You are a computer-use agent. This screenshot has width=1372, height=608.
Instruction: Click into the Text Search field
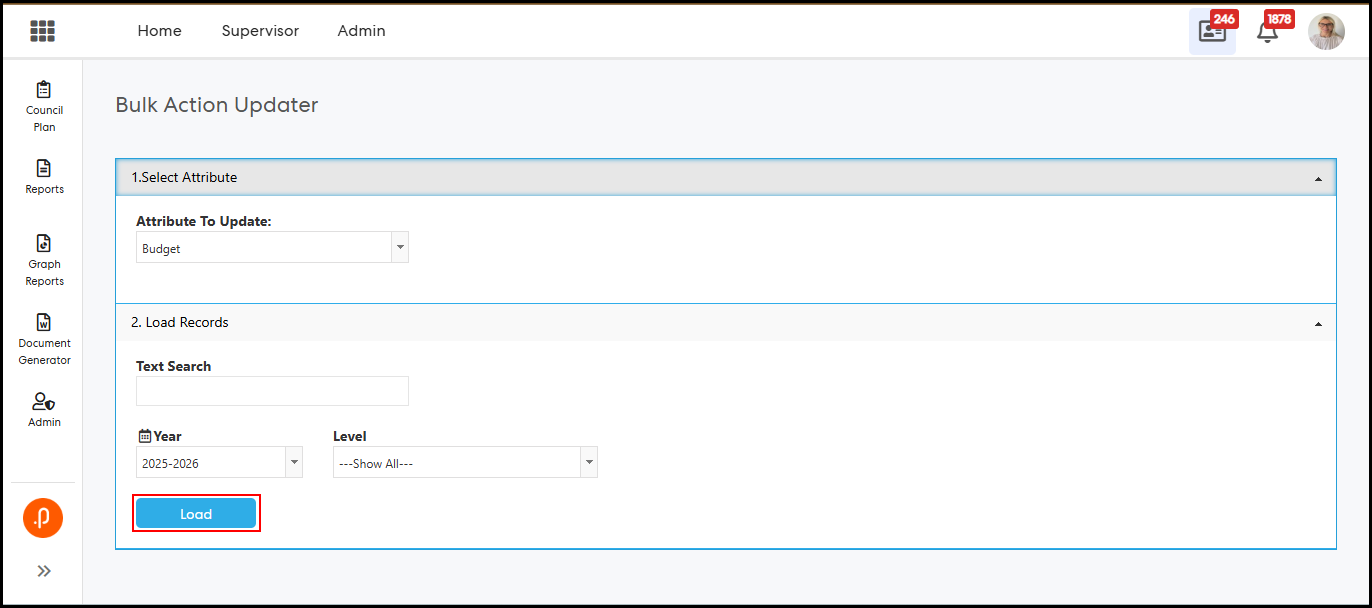[272, 391]
